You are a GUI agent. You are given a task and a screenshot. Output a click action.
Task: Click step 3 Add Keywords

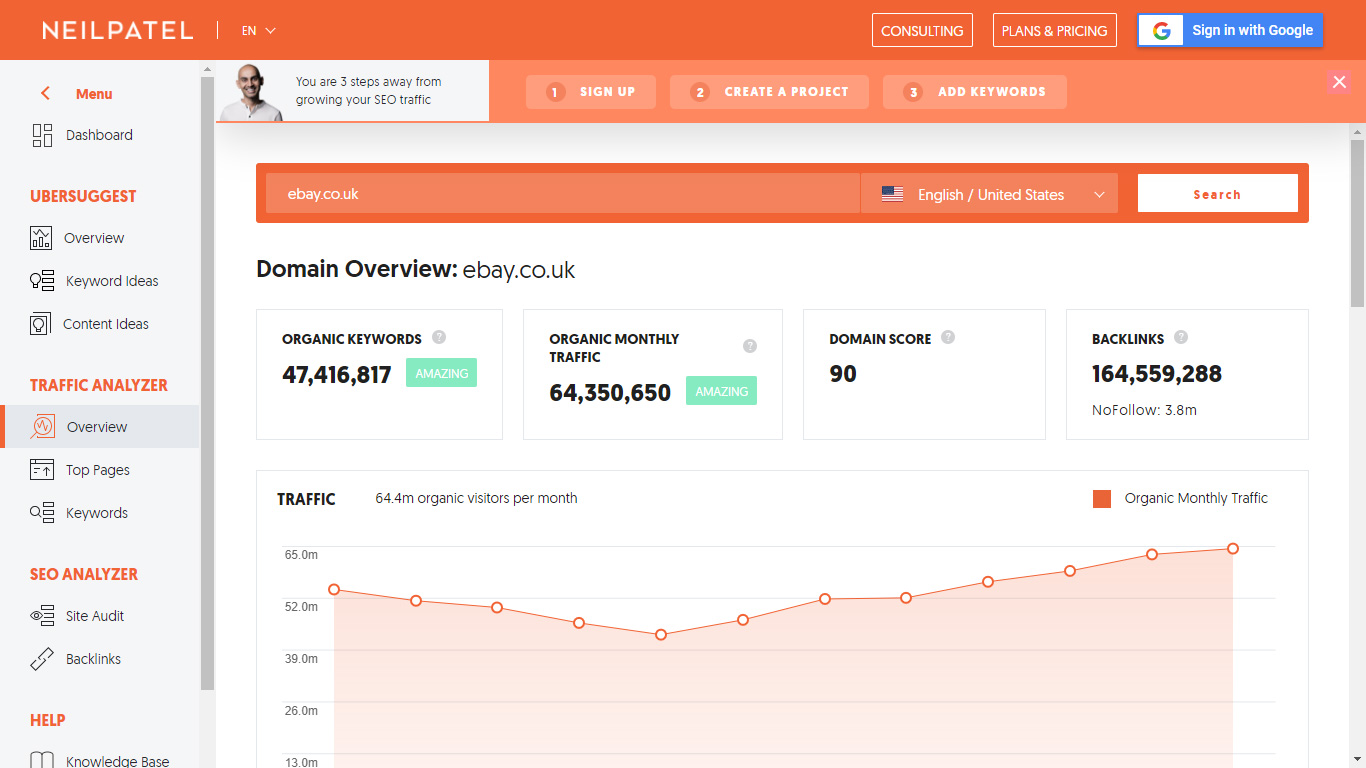click(975, 92)
